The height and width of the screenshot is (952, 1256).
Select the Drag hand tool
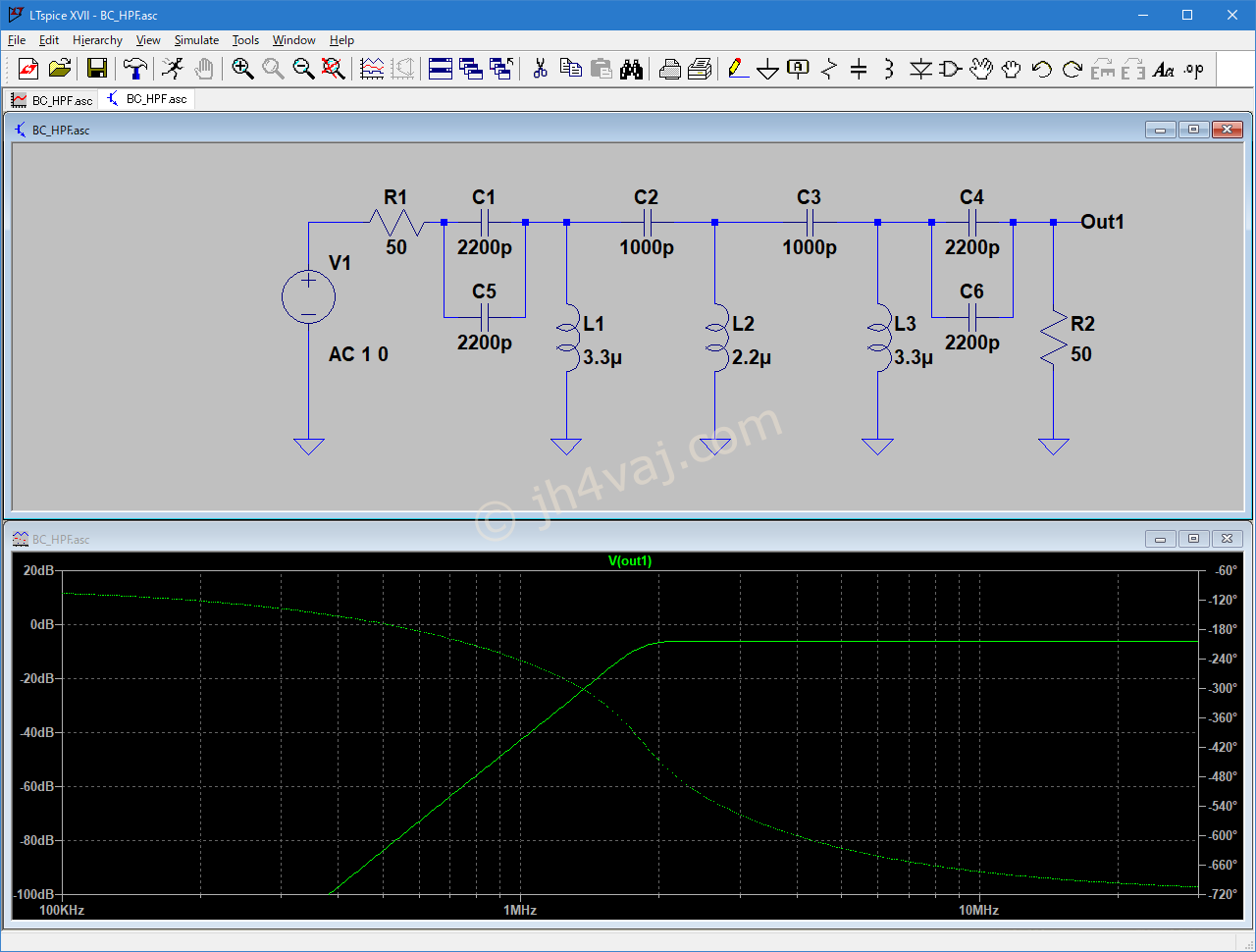(x=1011, y=69)
